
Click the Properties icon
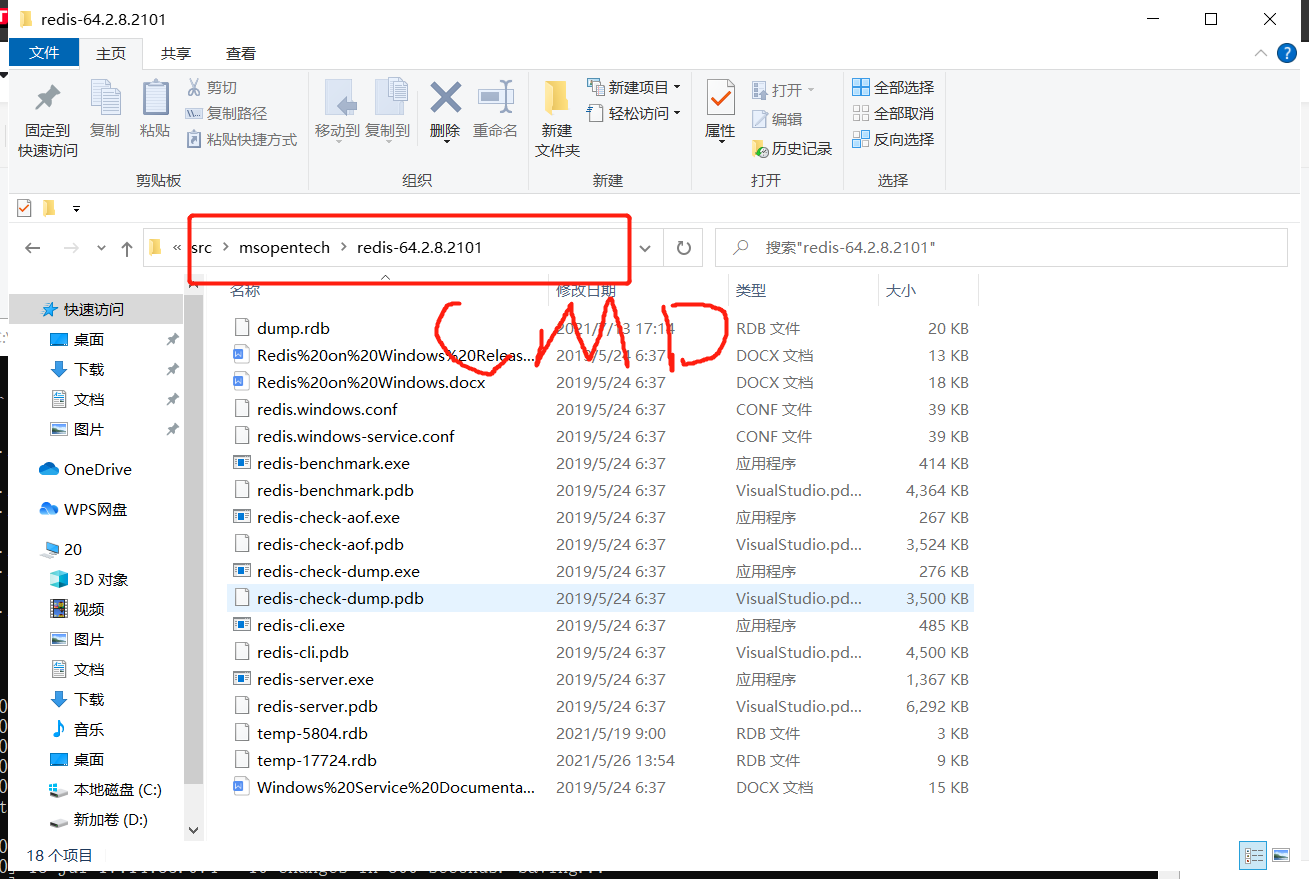[720, 98]
